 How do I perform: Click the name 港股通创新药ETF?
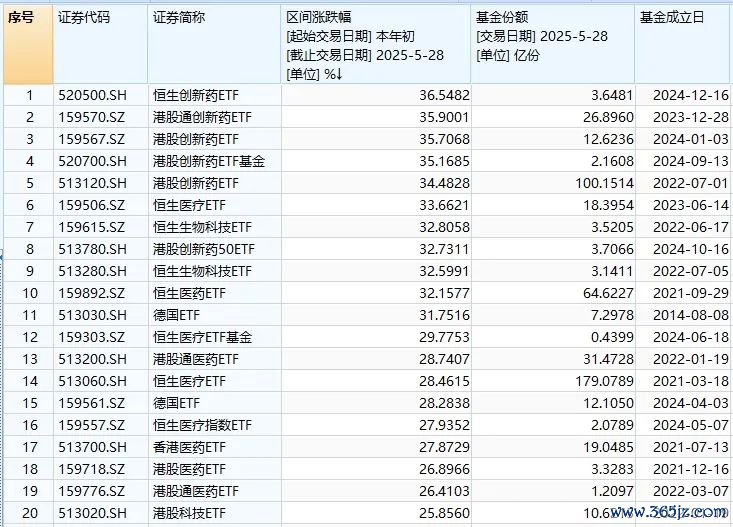pos(202,117)
